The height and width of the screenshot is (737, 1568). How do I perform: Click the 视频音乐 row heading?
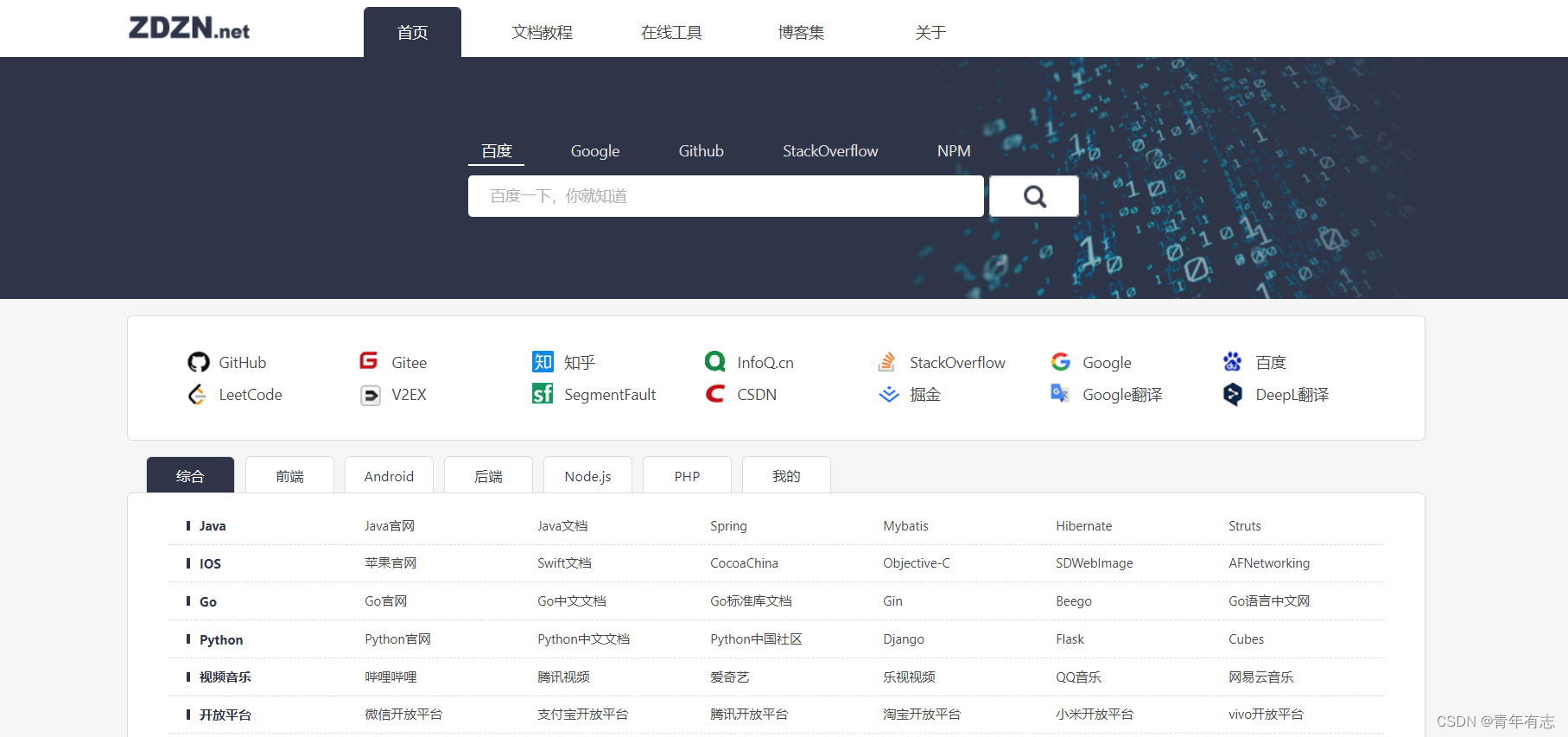click(225, 677)
